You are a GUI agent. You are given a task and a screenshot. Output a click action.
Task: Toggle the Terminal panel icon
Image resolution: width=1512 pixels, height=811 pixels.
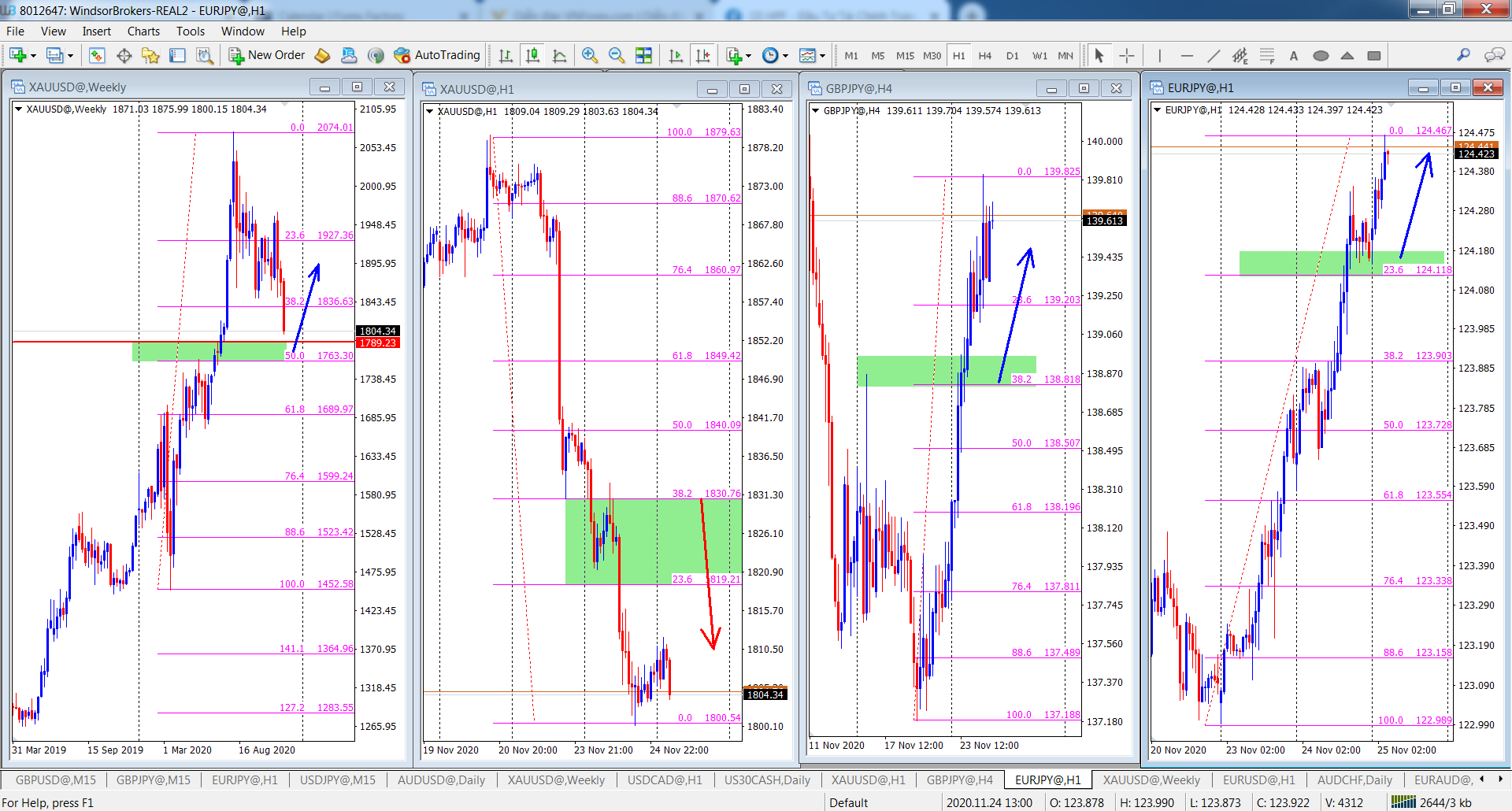[177, 55]
